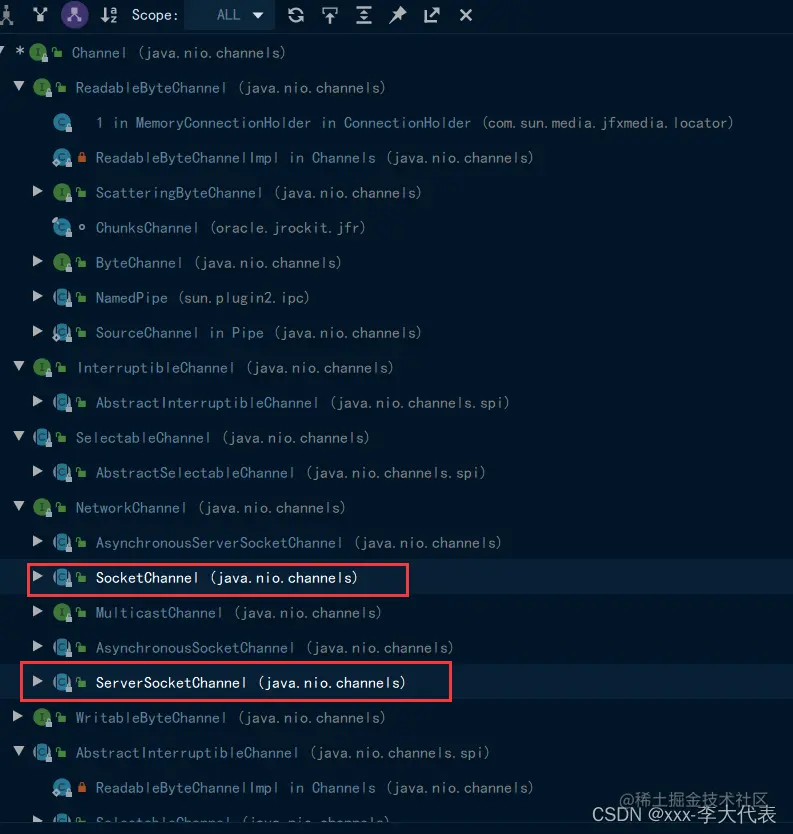Click interface icon beside Channel root
793x834 pixels.
tap(39, 53)
